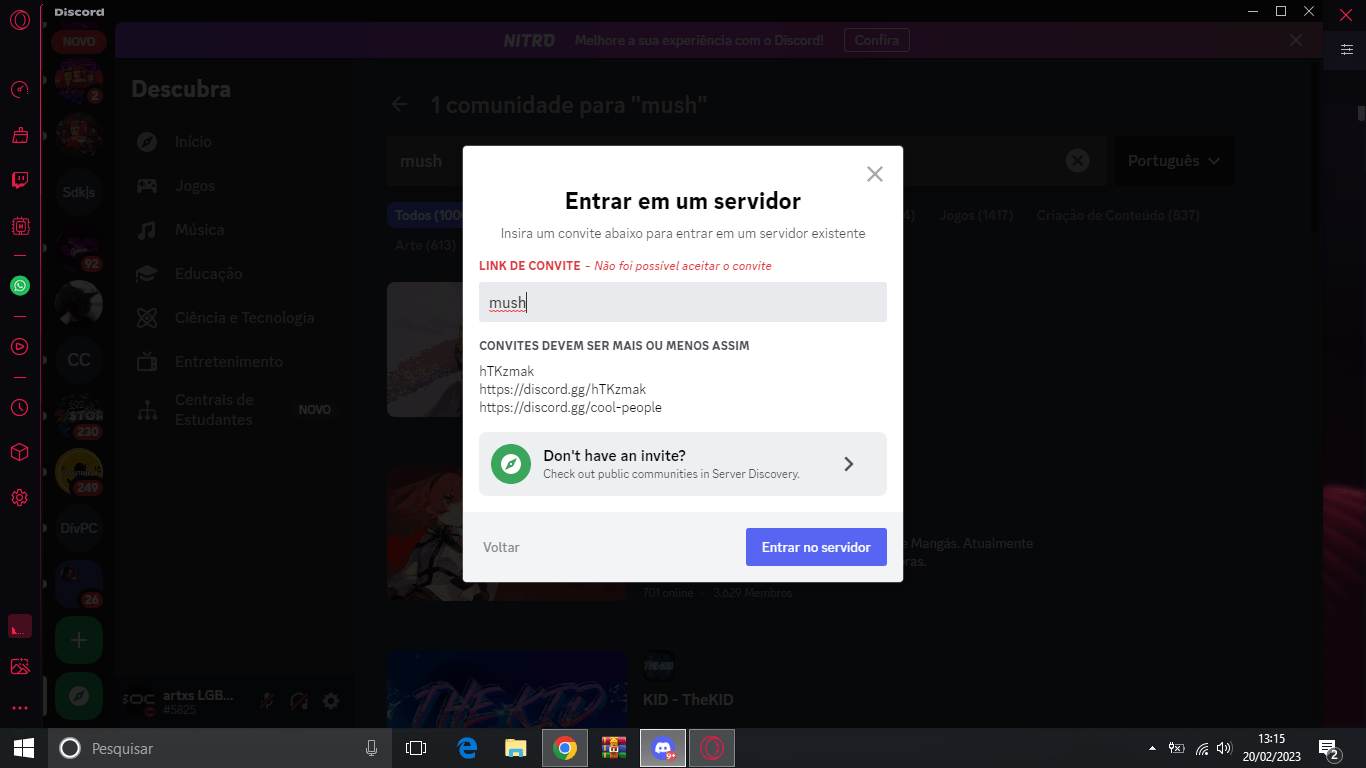
Task: Open GX Control speedometer icon
Action: point(19,90)
